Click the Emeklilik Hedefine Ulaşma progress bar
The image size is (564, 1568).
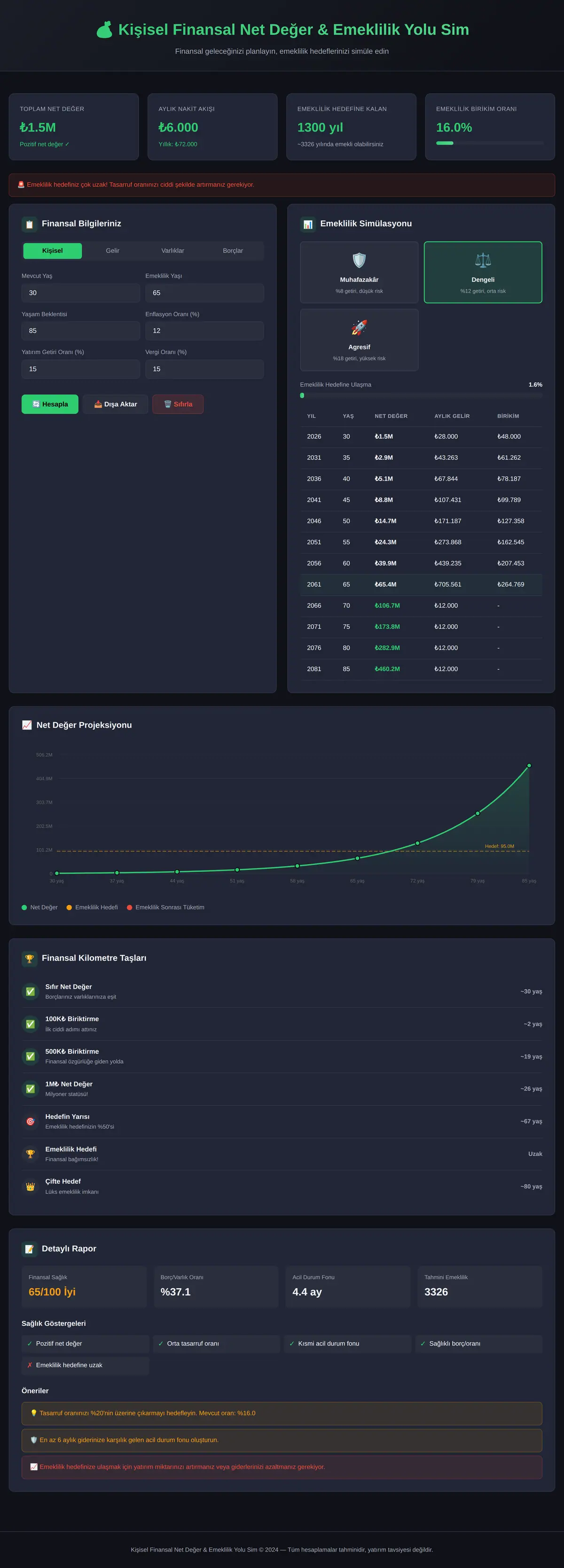(x=421, y=396)
